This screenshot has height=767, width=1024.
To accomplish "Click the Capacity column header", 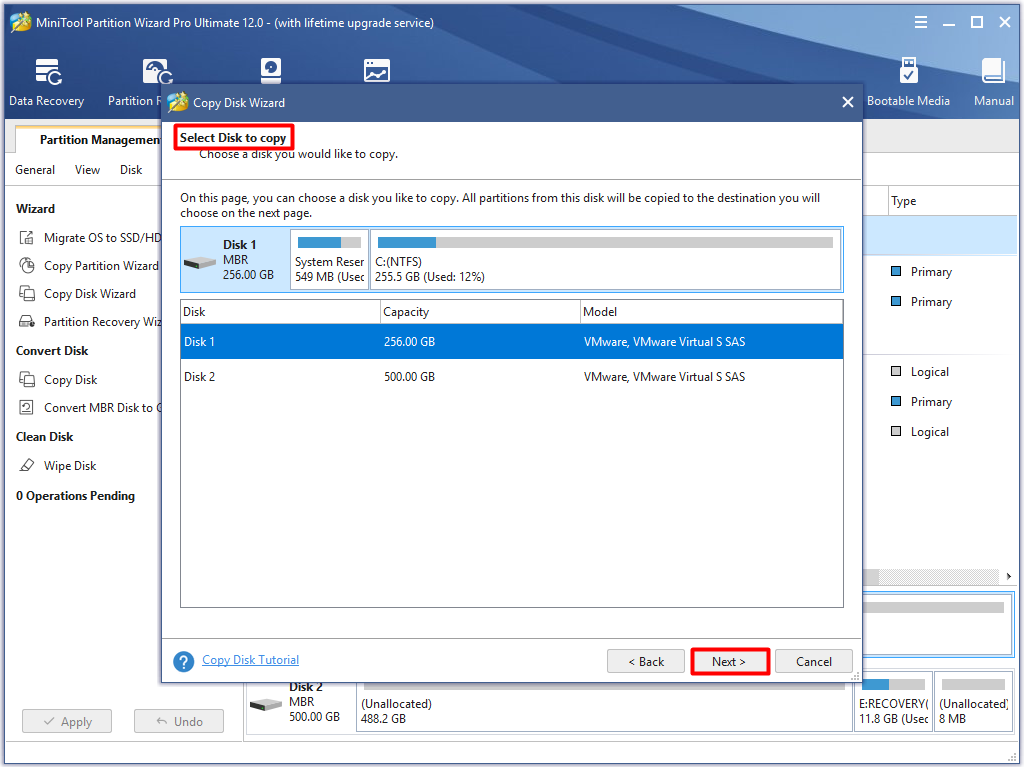I will tap(480, 312).
